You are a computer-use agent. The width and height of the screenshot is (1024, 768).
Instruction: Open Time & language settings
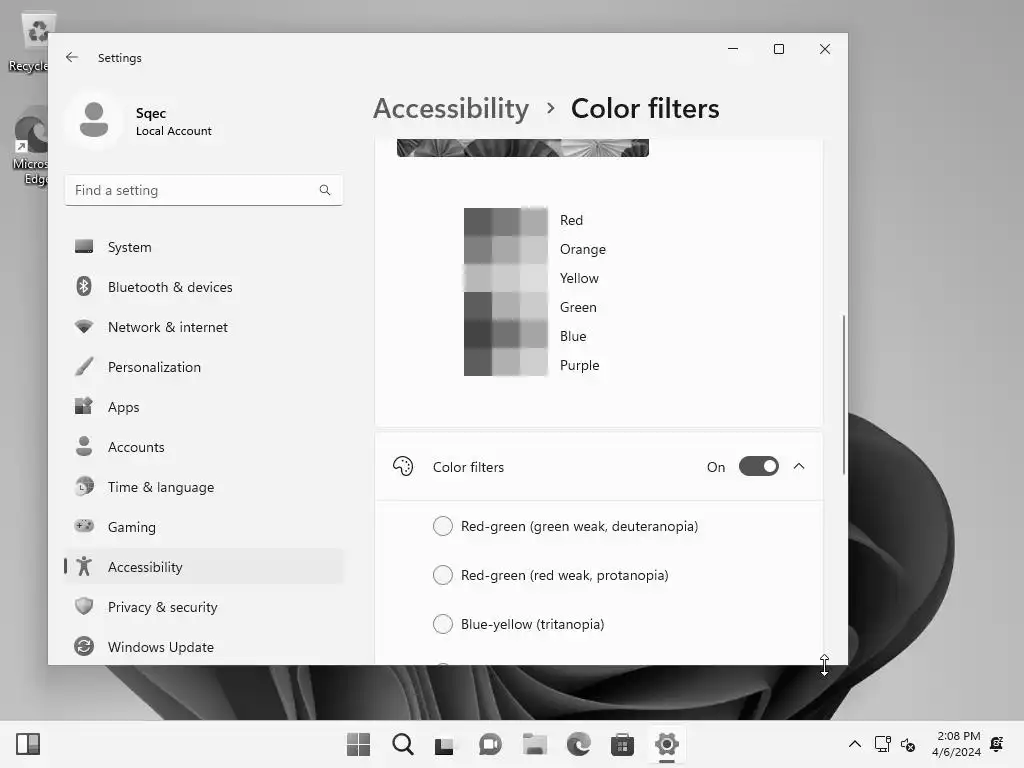pos(204,487)
